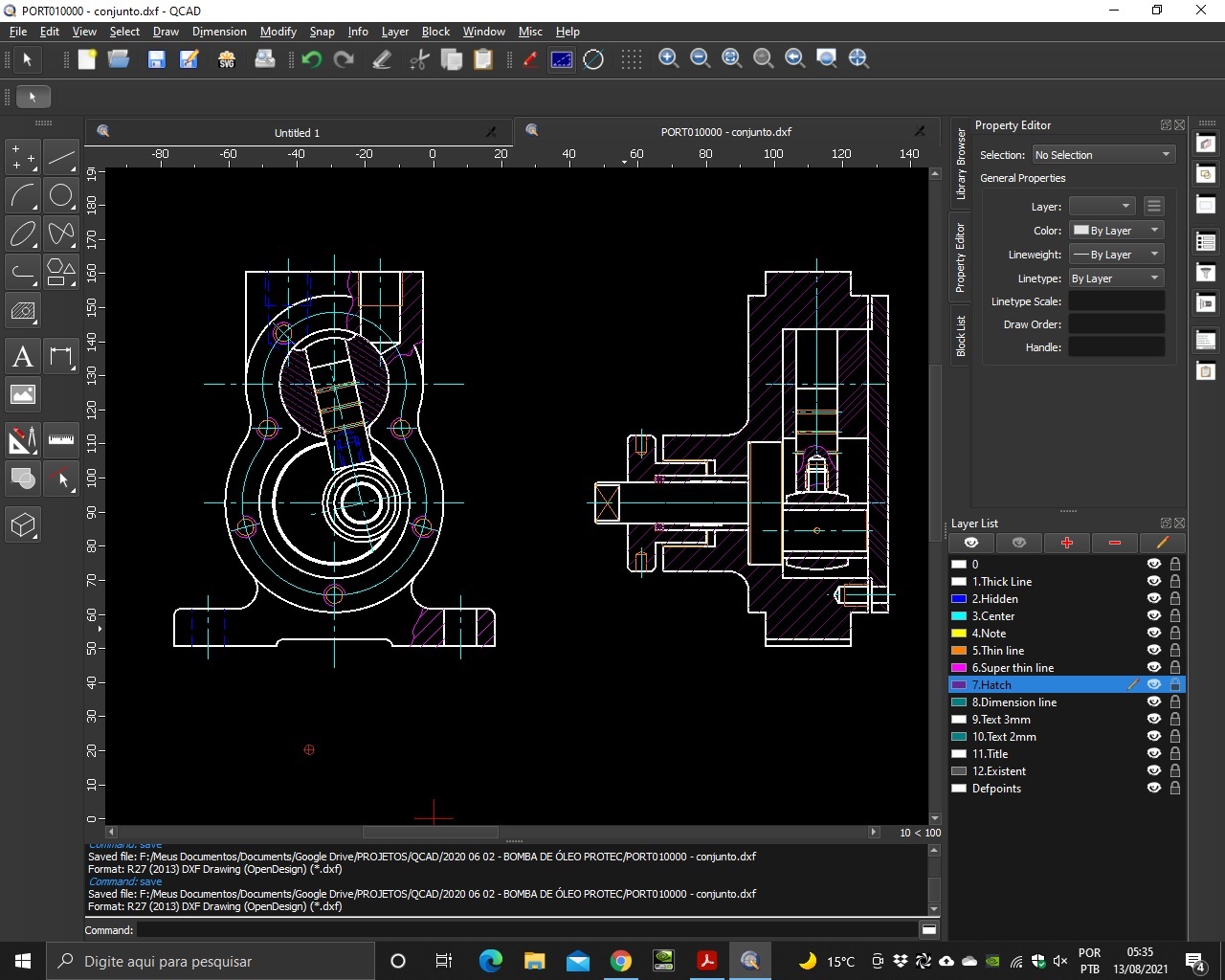
Task: Open the Selection dropdown in Property Editor
Action: 1102,155
